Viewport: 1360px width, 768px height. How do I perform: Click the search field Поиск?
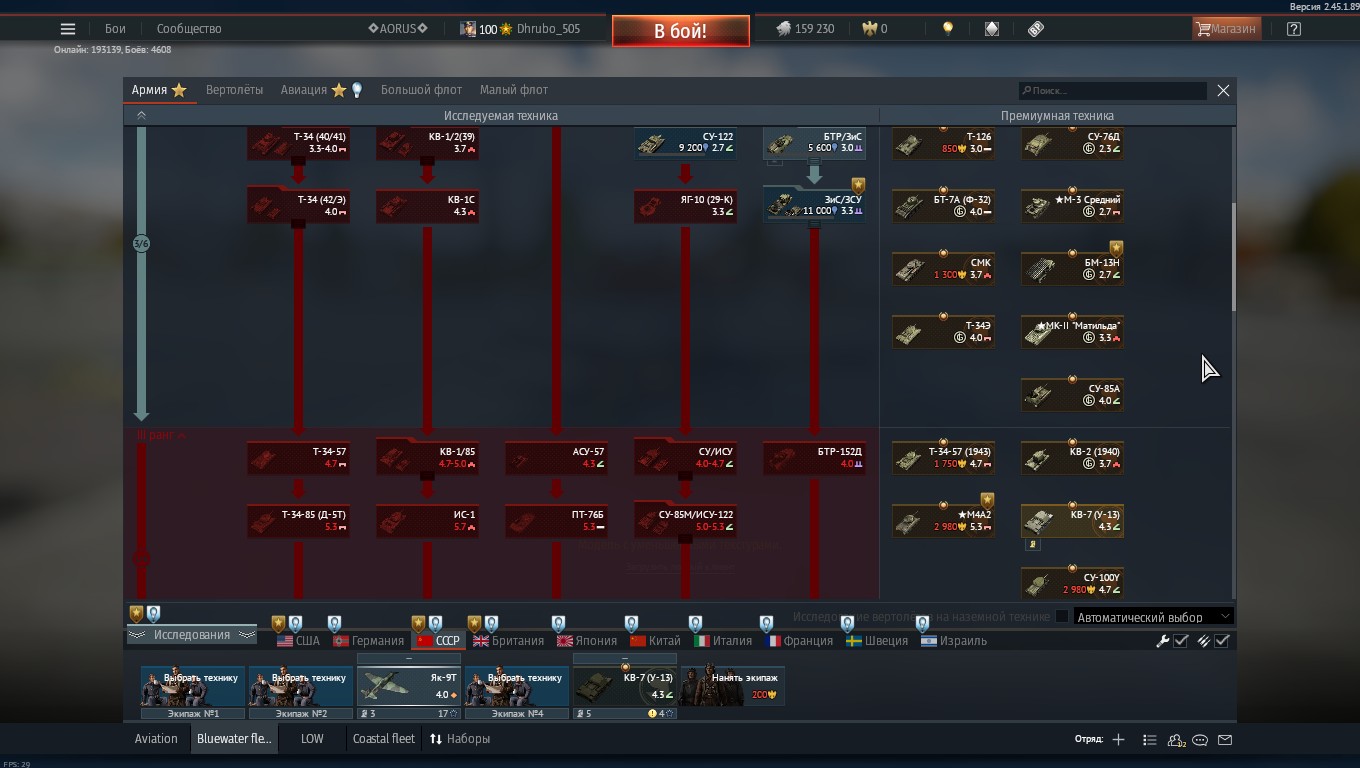pyautogui.click(x=1112, y=91)
